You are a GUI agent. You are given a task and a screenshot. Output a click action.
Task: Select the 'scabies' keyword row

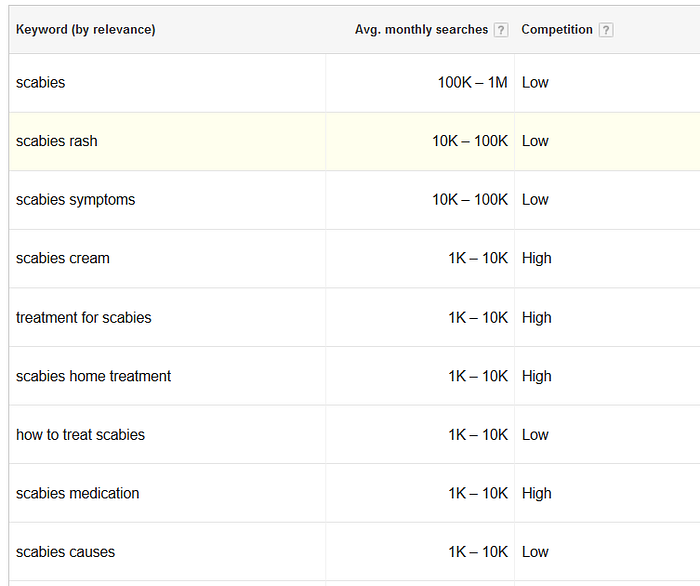point(41,83)
